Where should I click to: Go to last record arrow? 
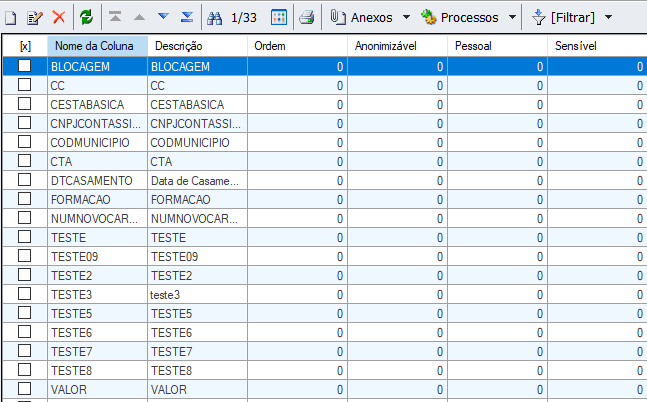click(x=187, y=17)
